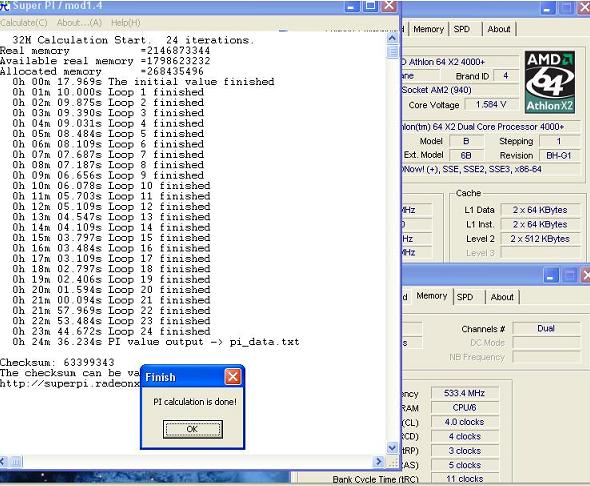Click the Checksum: 63399343 line
This screenshot has width=590, height=486.
(x=57, y=362)
